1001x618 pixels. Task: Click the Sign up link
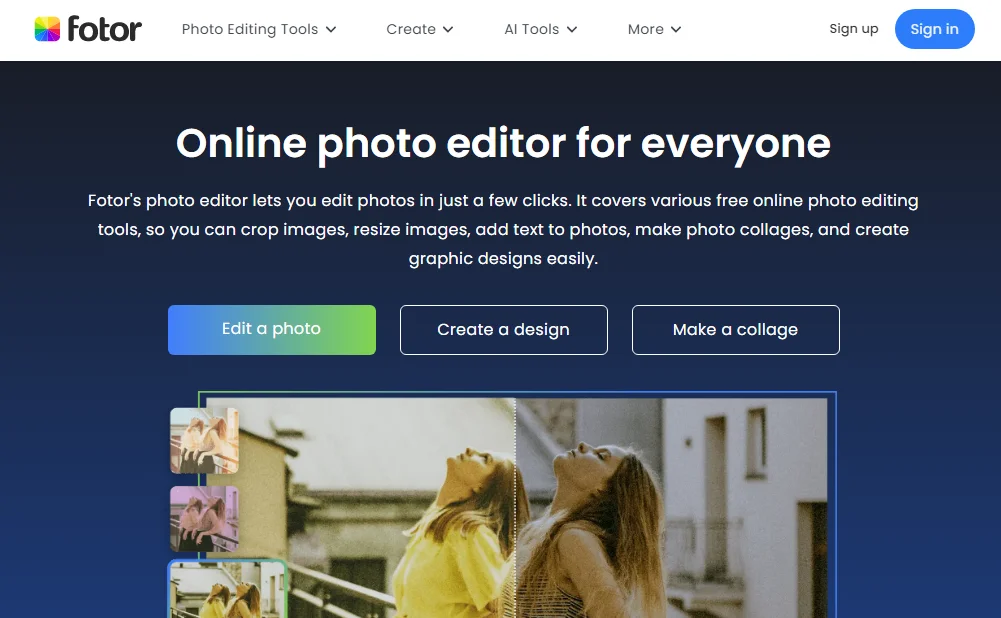pos(853,29)
